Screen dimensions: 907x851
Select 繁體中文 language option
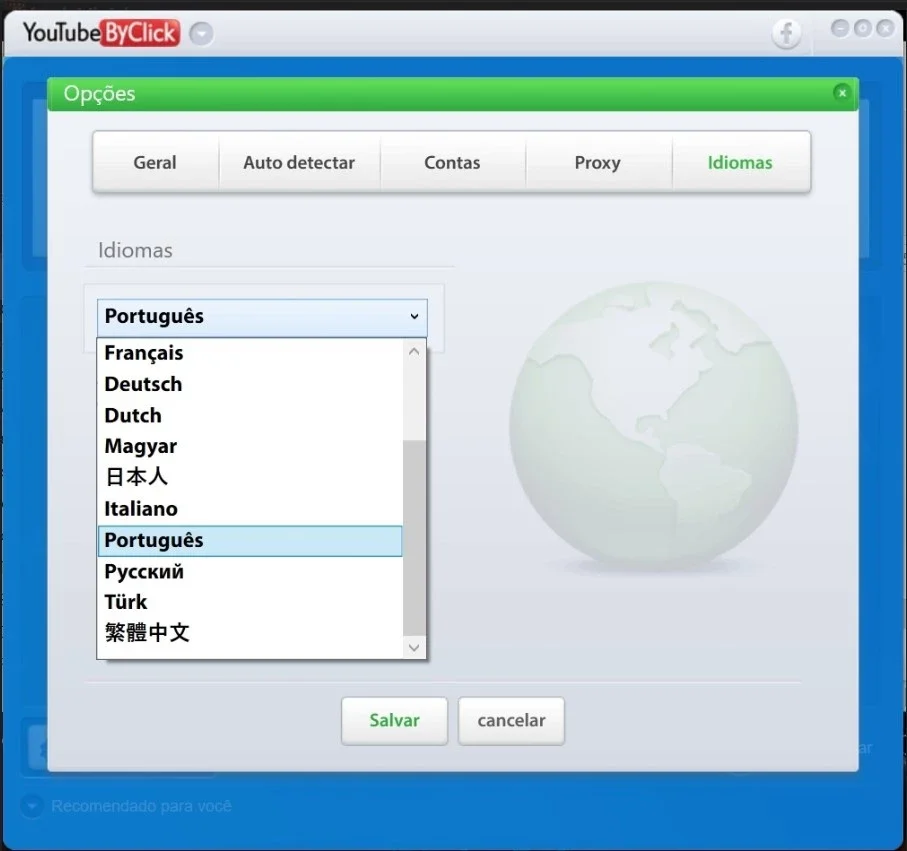(x=250, y=633)
